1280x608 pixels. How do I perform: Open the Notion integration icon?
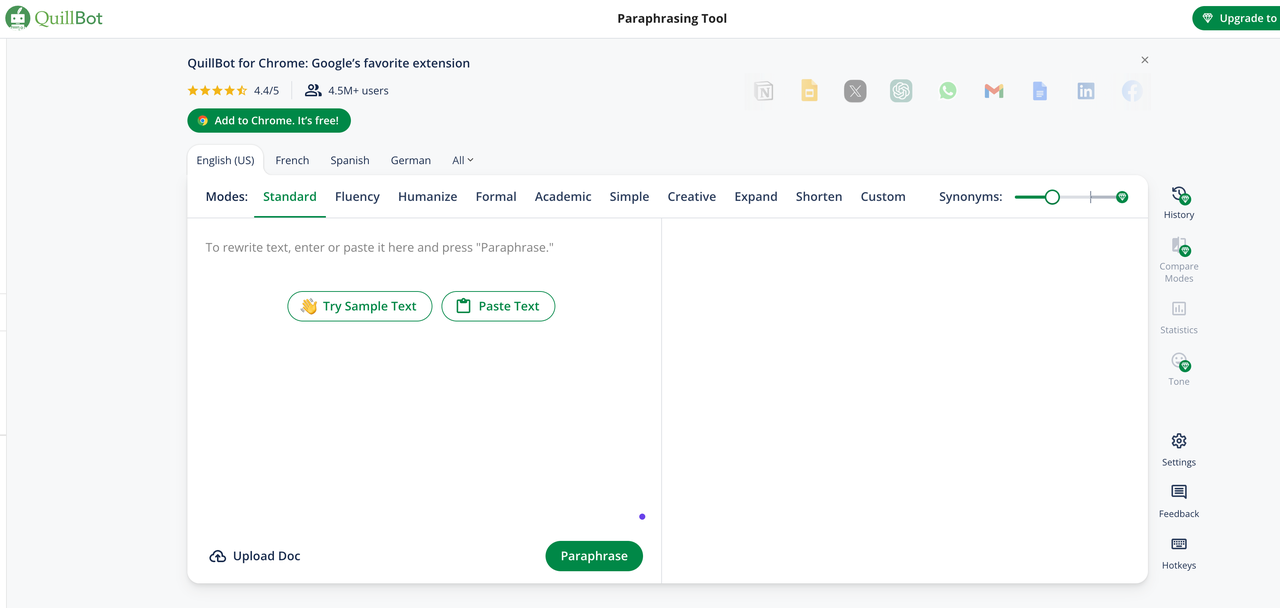tap(764, 91)
